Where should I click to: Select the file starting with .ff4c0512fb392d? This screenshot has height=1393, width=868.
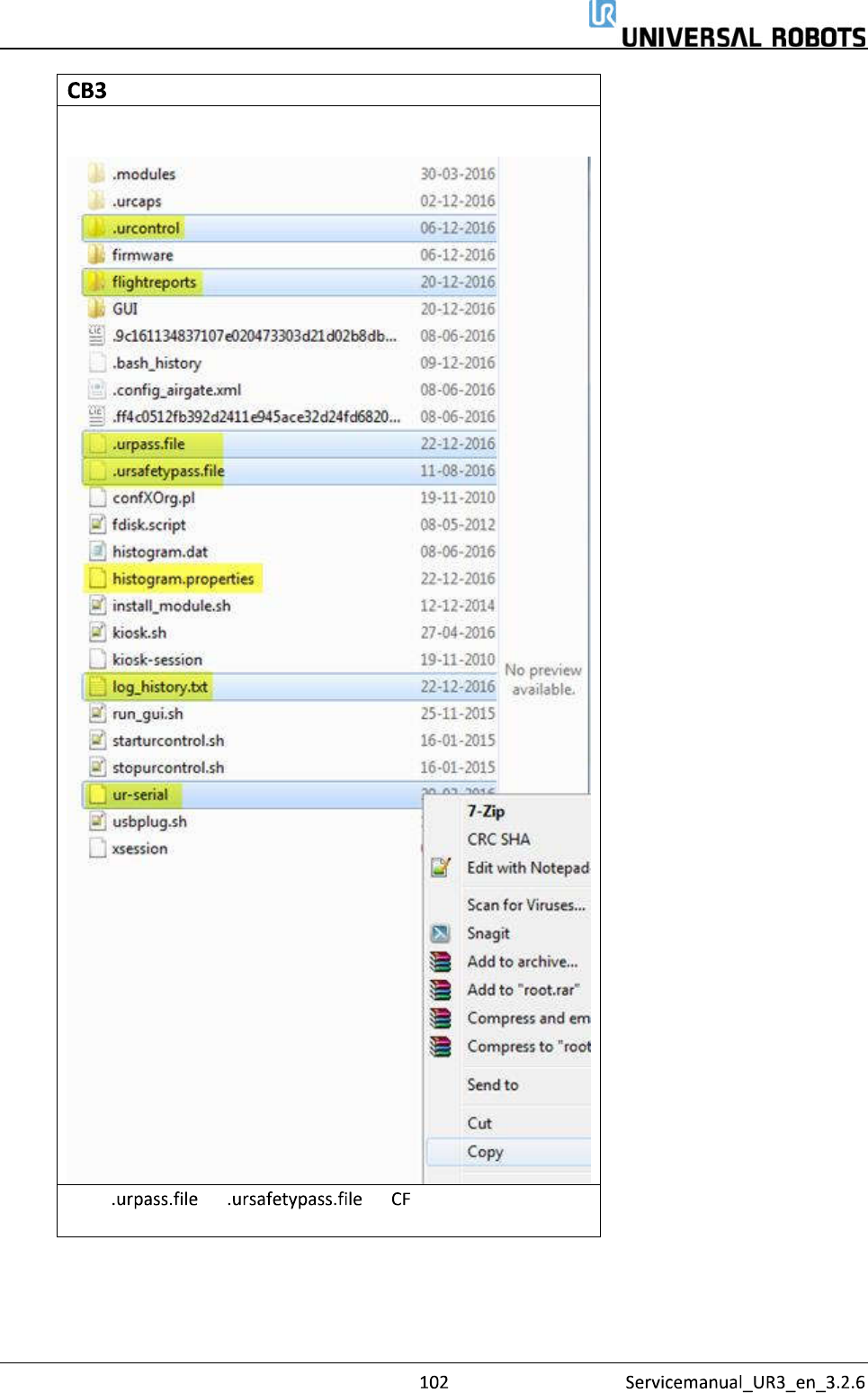pyautogui.click(x=256, y=417)
